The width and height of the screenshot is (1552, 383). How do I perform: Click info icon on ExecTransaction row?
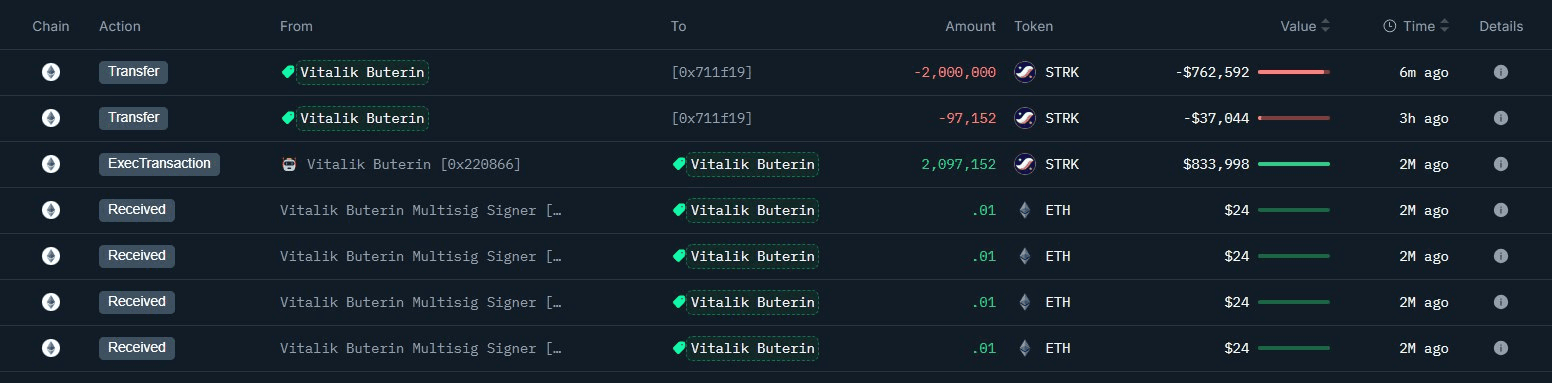1500,164
